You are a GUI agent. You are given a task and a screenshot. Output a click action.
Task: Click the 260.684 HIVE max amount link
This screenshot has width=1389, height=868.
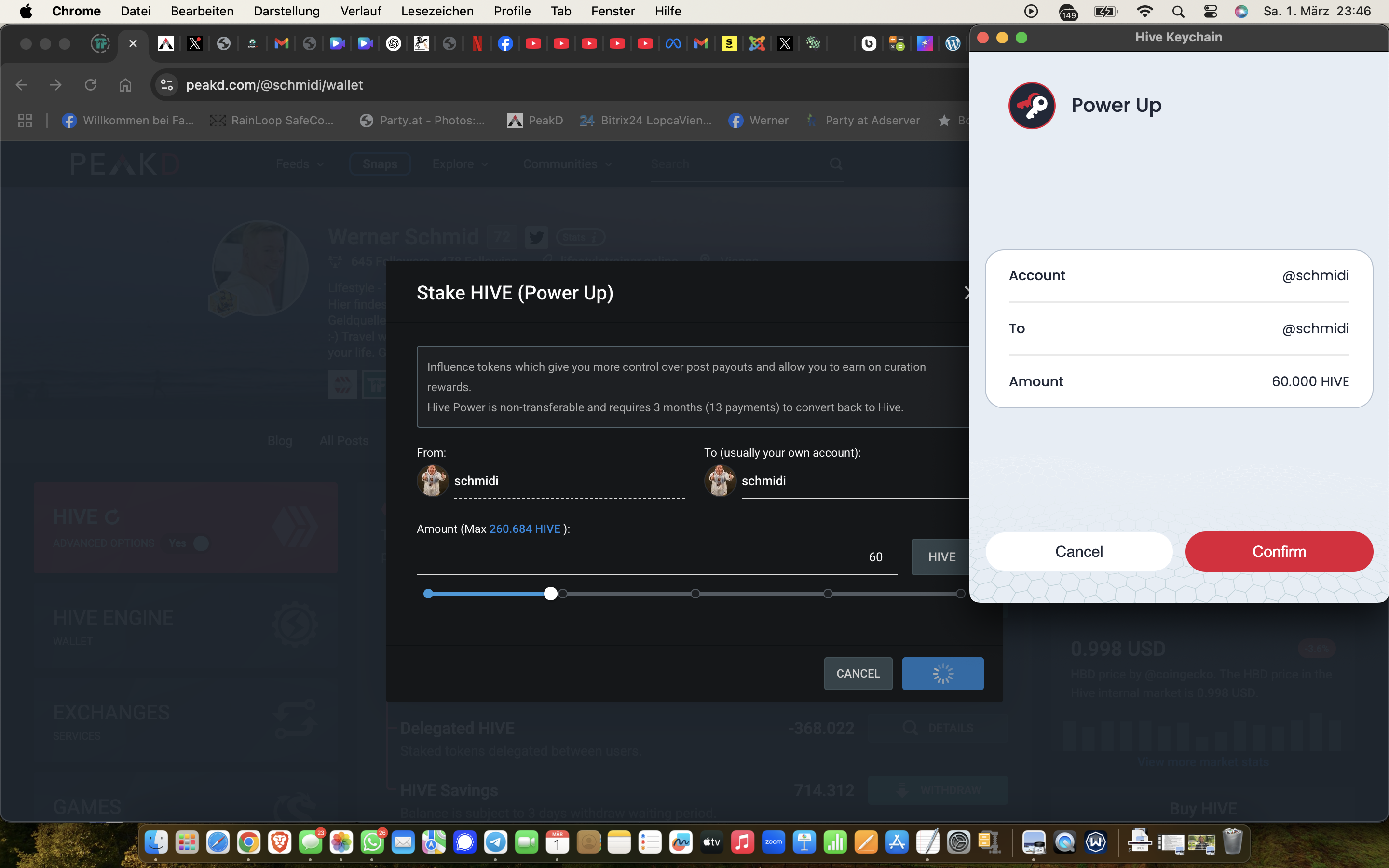pyautogui.click(x=525, y=529)
